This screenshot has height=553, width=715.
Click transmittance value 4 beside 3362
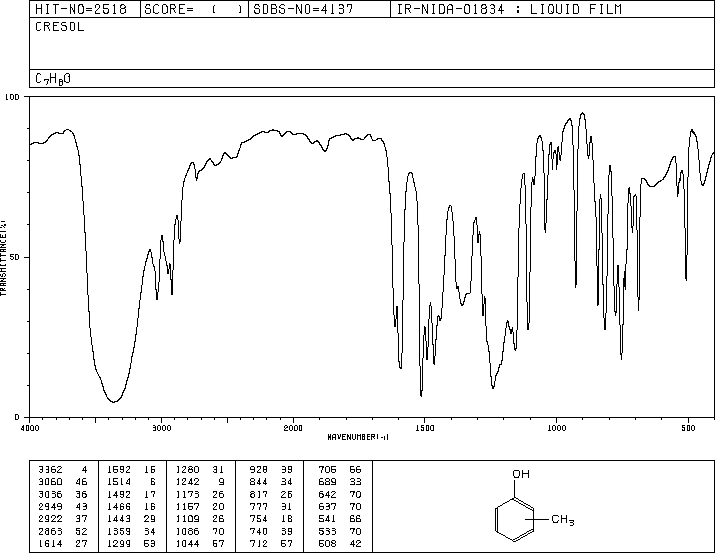pyautogui.click(x=84, y=469)
